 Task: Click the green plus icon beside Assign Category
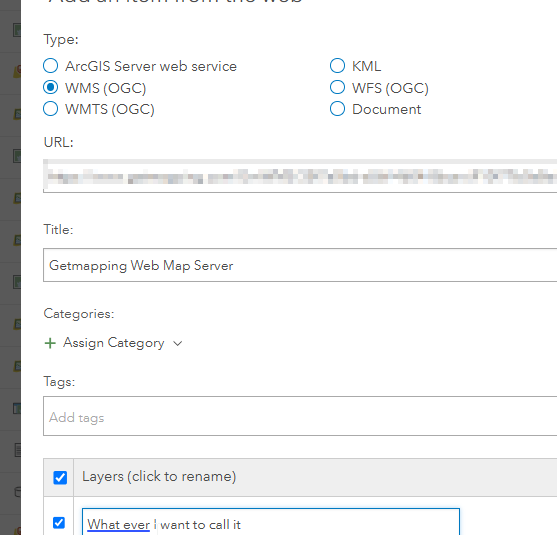point(50,343)
